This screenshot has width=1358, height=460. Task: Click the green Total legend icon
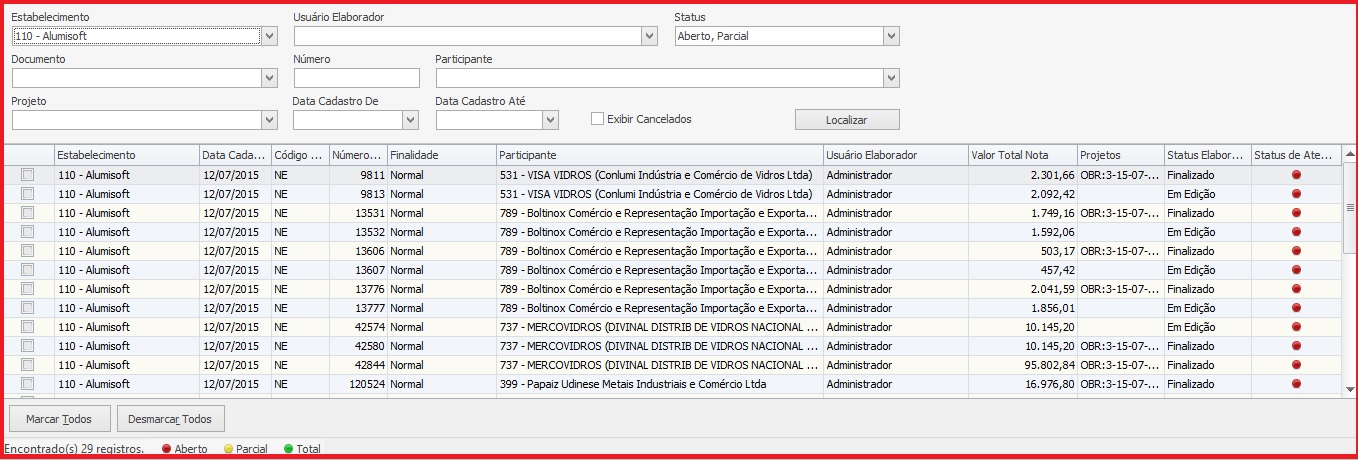(288, 449)
